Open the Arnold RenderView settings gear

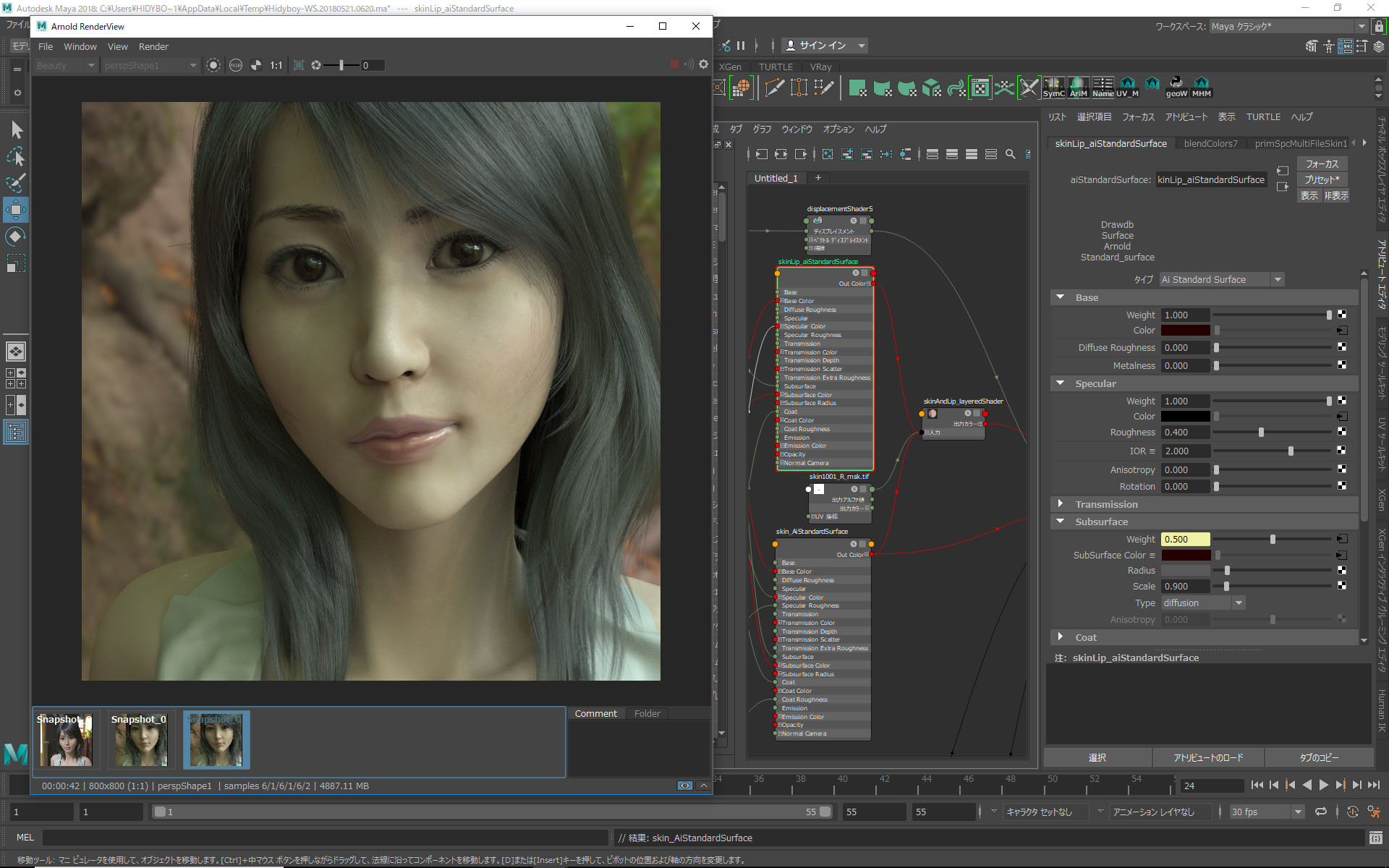[x=703, y=64]
